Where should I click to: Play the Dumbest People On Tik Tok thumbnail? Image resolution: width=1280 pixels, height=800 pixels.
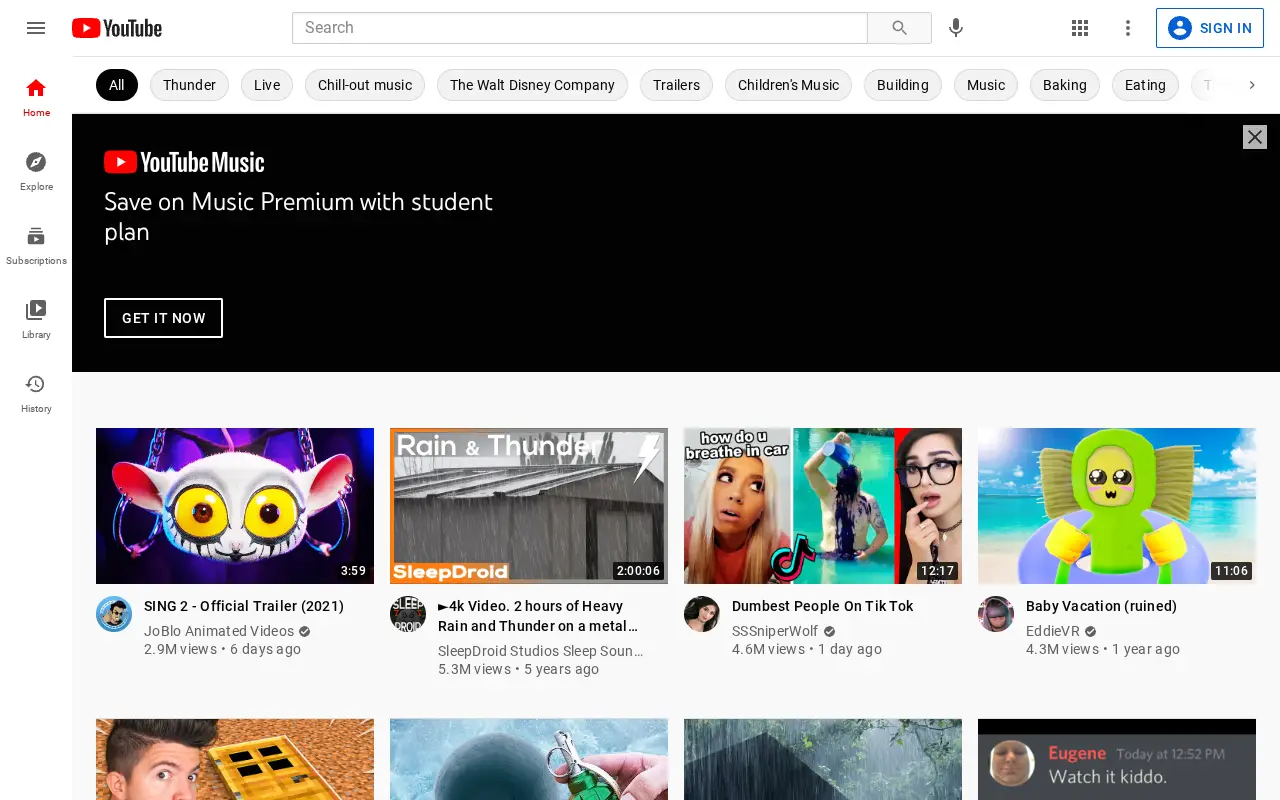tap(823, 506)
